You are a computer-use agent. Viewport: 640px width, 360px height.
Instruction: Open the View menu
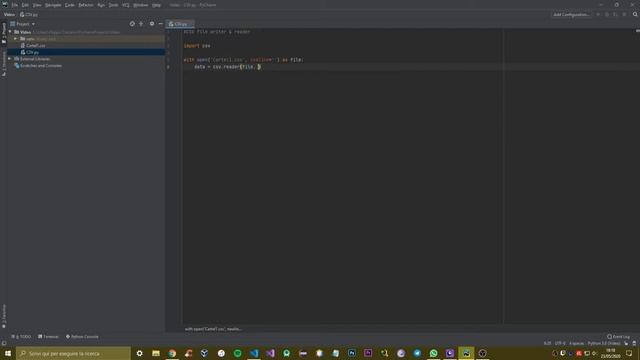pos(37,5)
